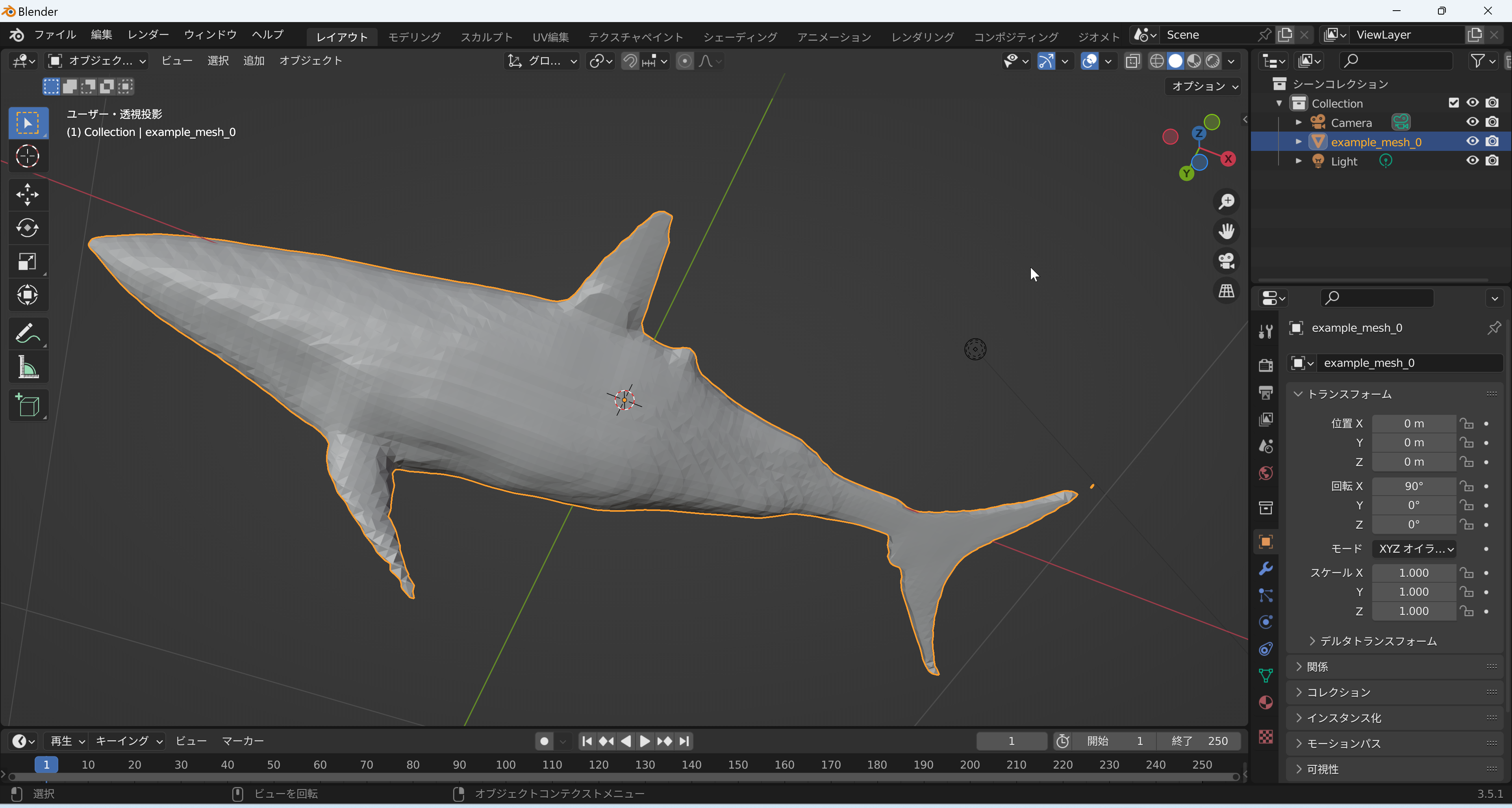Open the Render properties tab
The width and height of the screenshot is (1512, 808).
(1266, 365)
